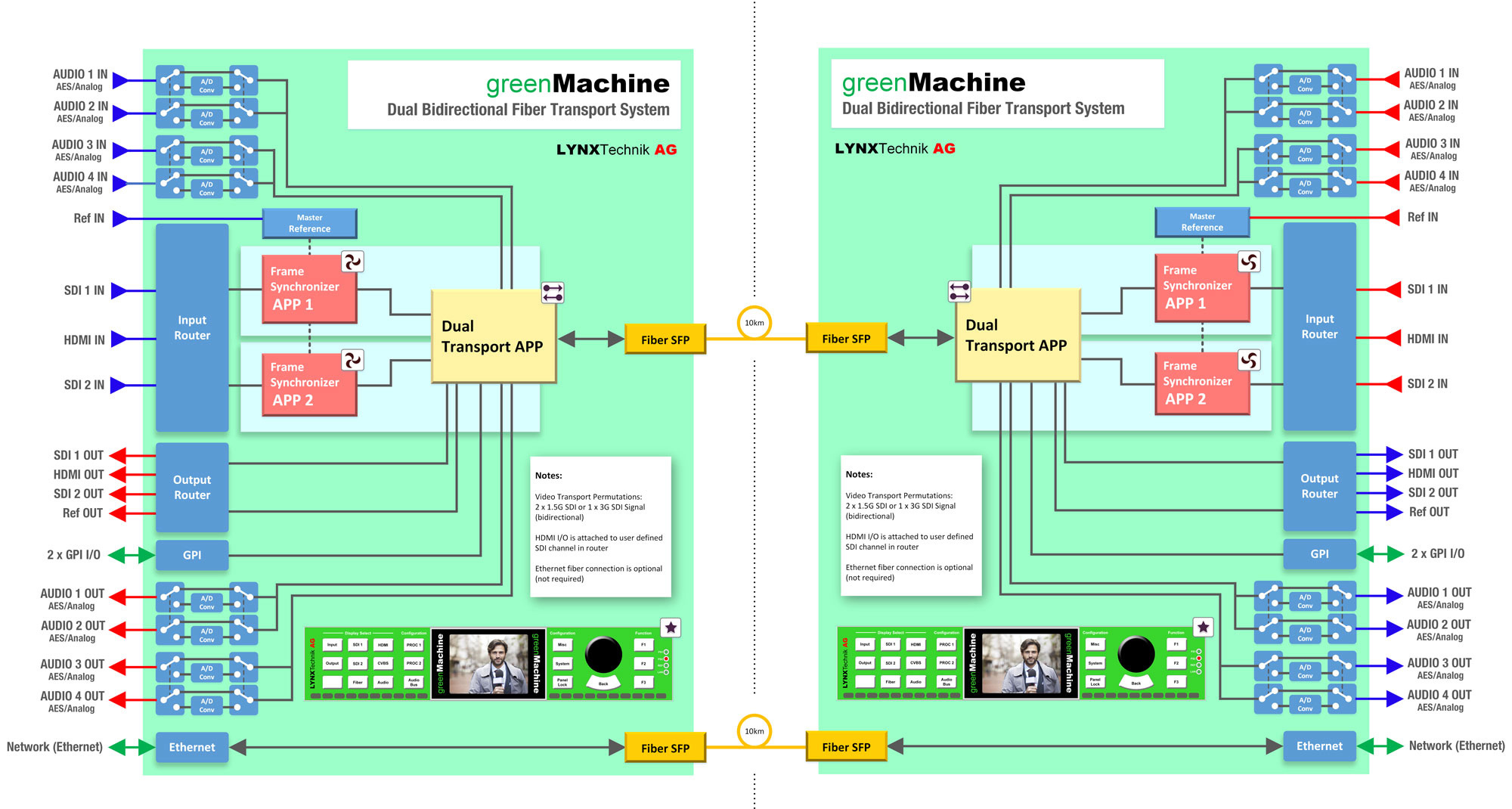Click the red status LED on left front panel
The width and height of the screenshot is (1512, 809).
click(x=666, y=659)
